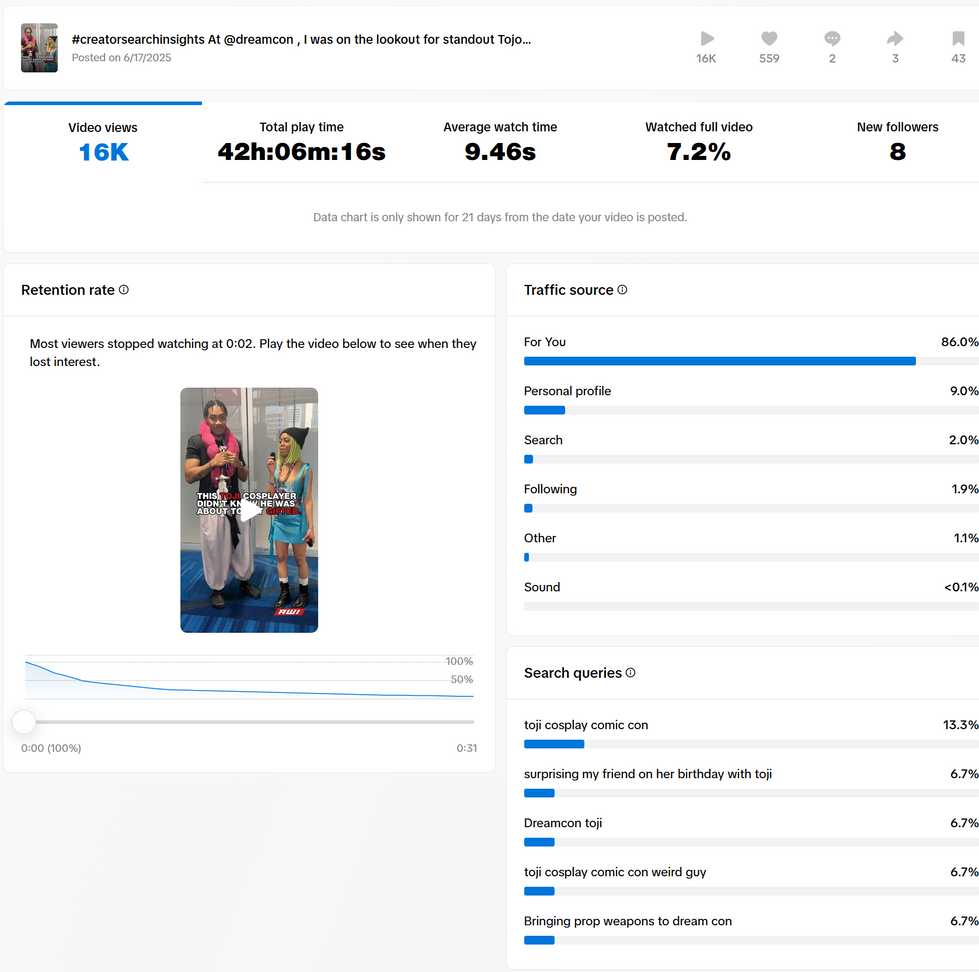Image resolution: width=979 pixels, height=972 pixels.
Task: Select the Average watch time tab
Action: (x=500, y=143)
